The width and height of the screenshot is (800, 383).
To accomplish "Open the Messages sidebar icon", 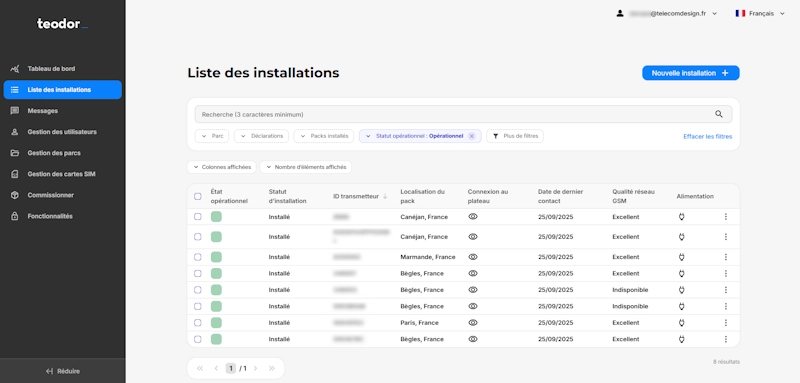I will pyautogui.click(x=15, y=111).
